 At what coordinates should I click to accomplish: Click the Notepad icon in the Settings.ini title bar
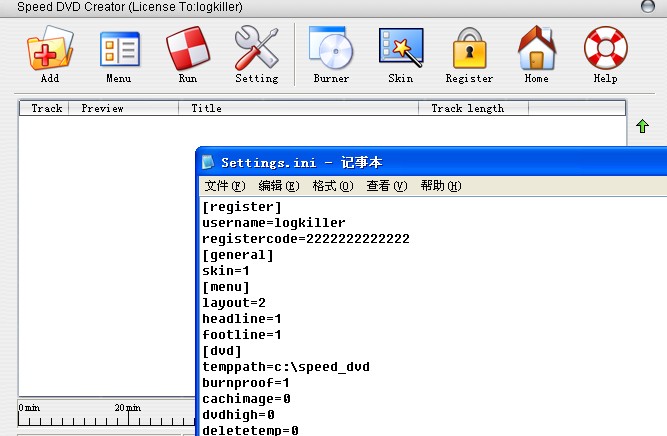point(207,162)
